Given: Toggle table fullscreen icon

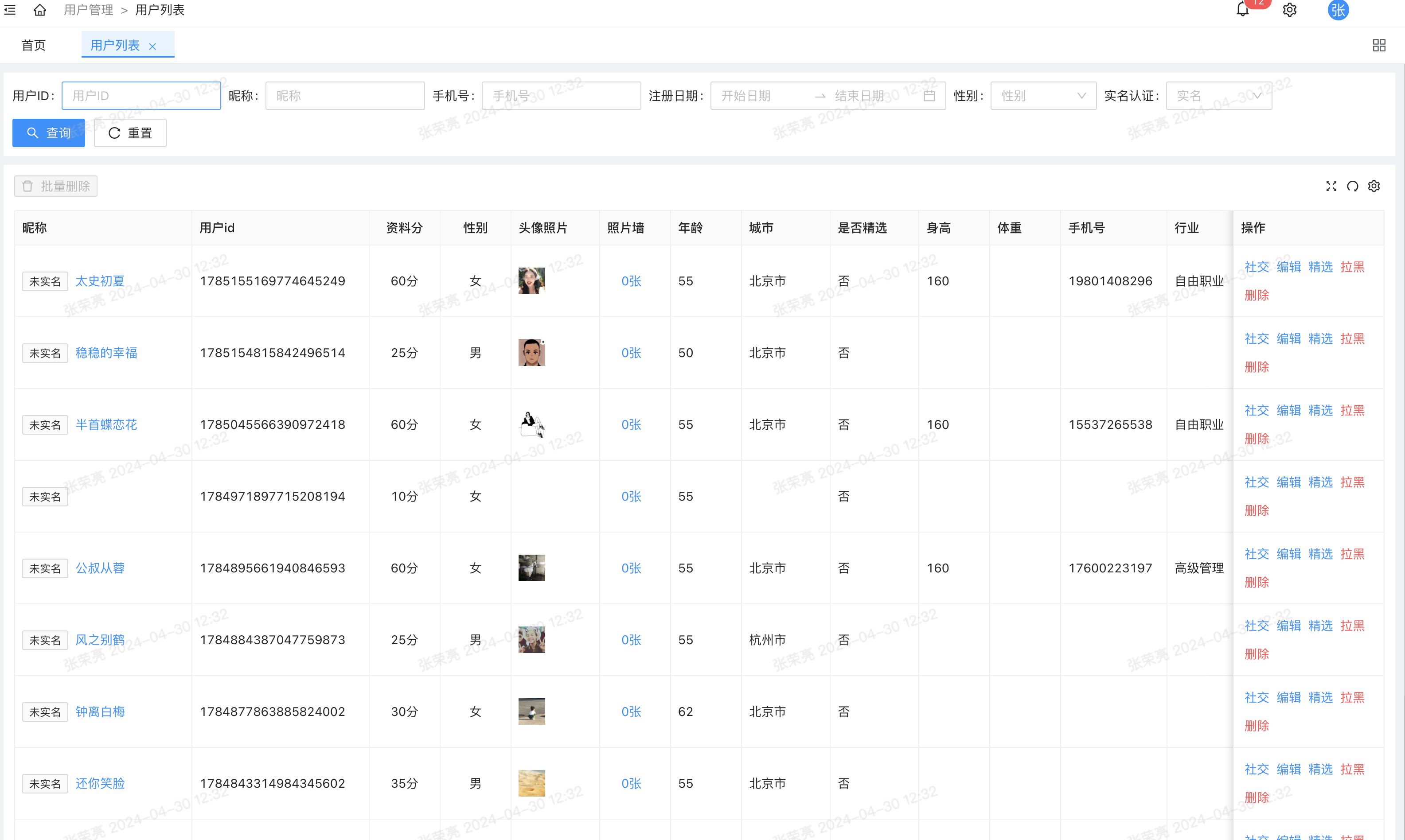Looking at the screenshot, I should tap(1331, 186).
